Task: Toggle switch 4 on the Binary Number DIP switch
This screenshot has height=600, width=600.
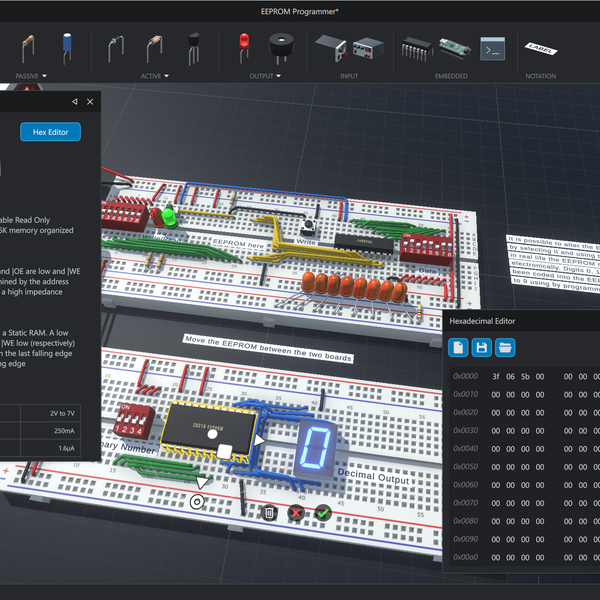Action: 141,423
